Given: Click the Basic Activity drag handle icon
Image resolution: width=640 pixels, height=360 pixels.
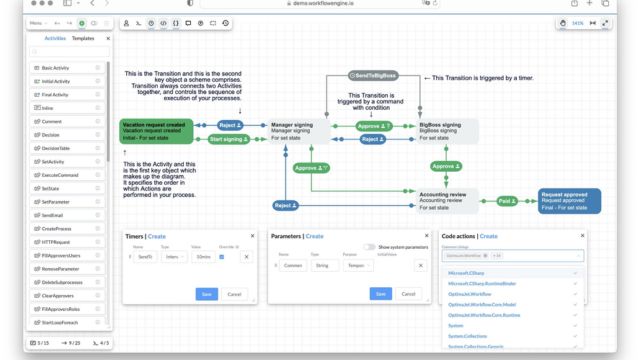Looking at the screenshot, I should tap(98, 68).
